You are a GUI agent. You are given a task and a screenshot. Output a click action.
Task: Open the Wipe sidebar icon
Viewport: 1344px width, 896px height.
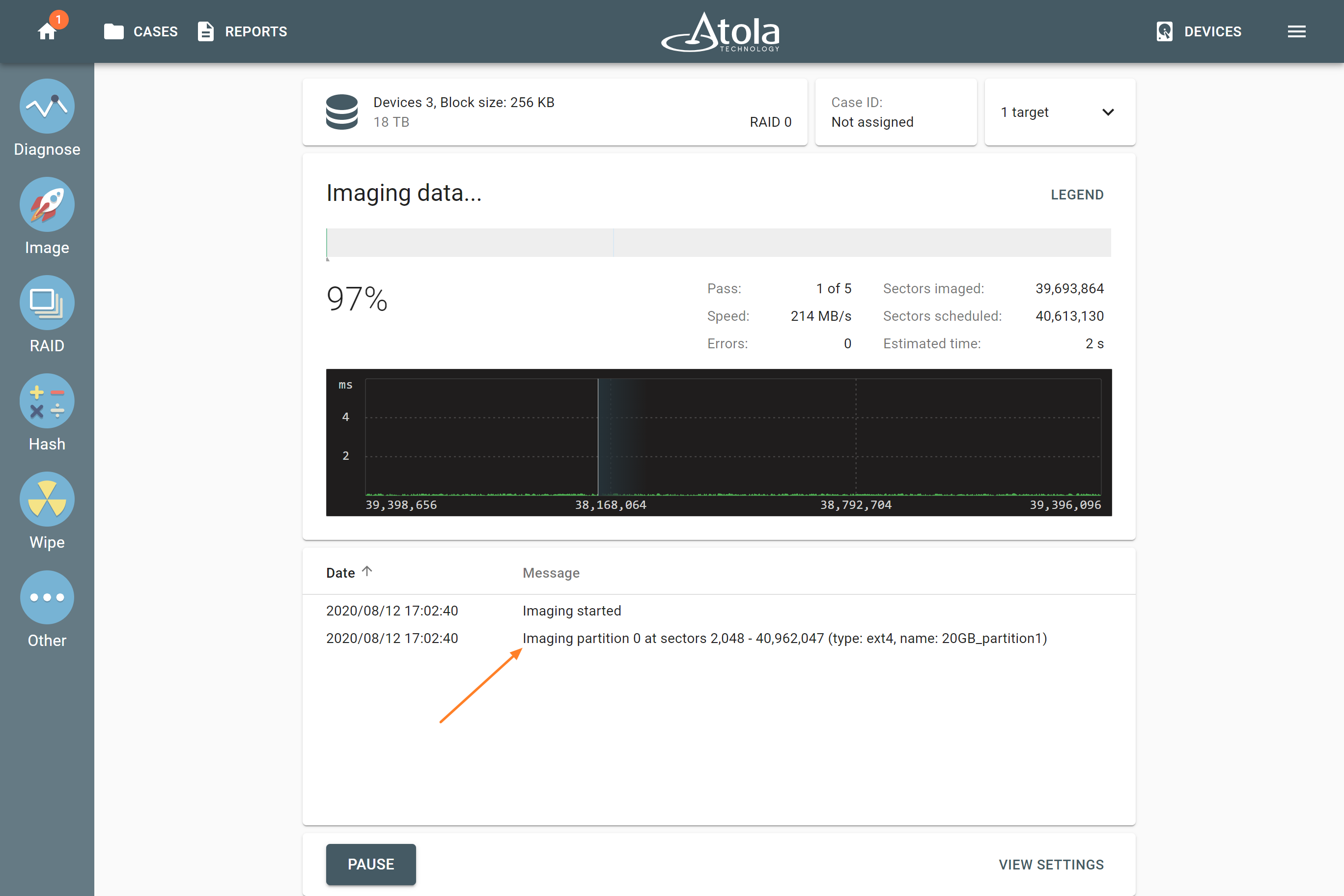click(x=47, y=500)
